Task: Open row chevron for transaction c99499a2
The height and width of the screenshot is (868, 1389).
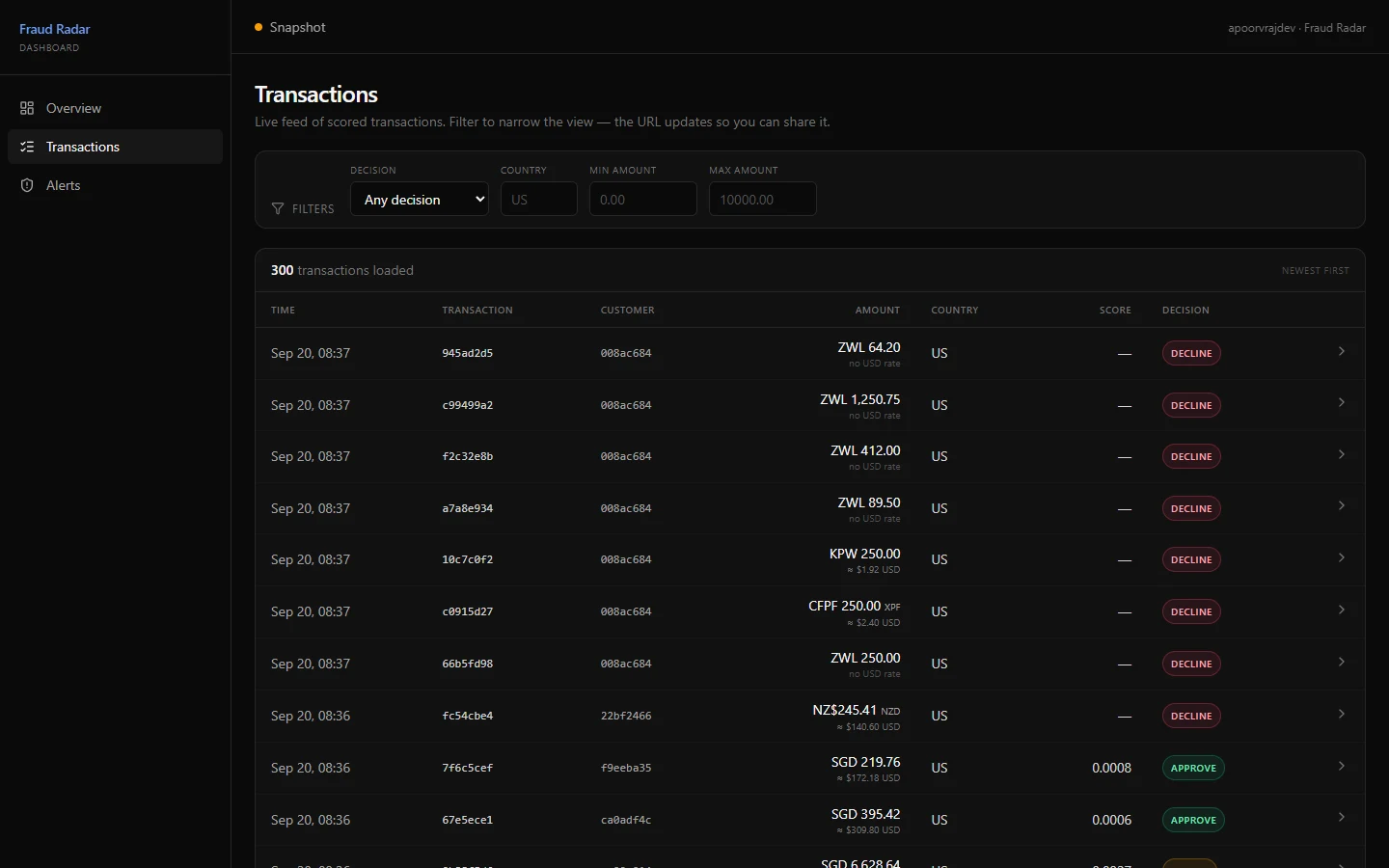Action: coord(1342,403)
